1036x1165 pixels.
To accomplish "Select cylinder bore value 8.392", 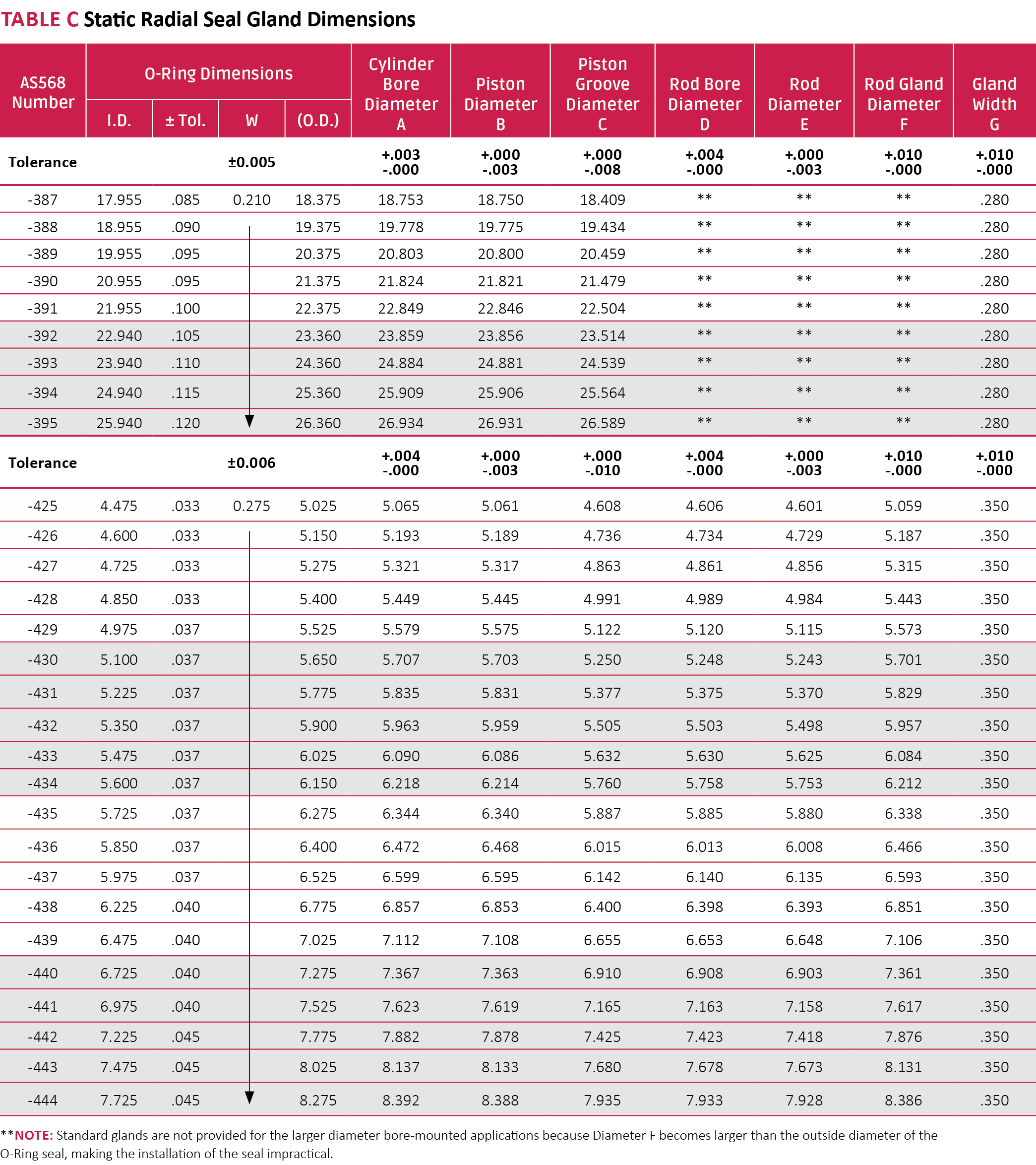I will 400,1100.
